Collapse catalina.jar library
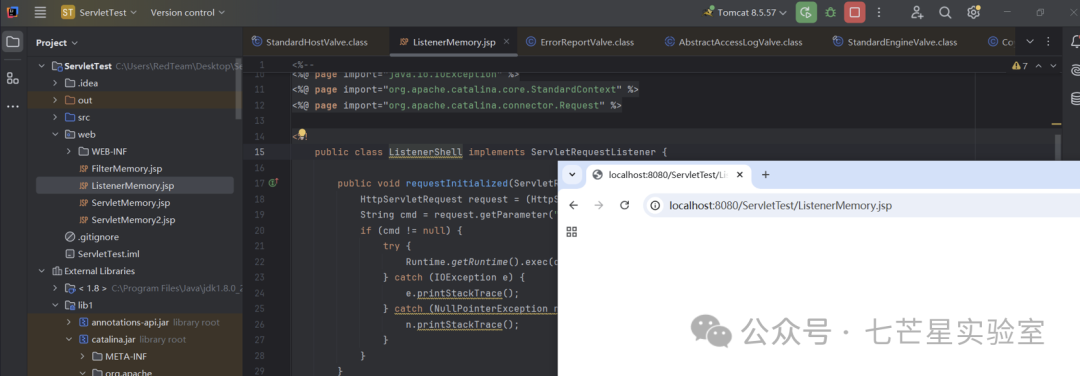The height and width of the screenshot is (376, 1080). (x=69, y=340)
